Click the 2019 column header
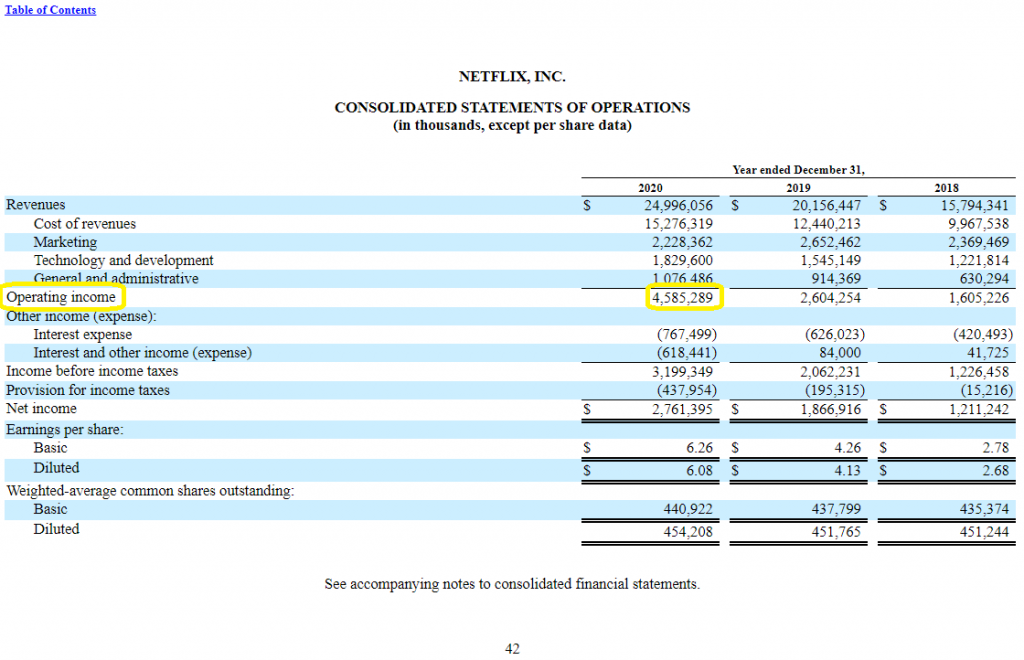The height and width of the screenshot is (660, 1024). (x=798, y=188)
